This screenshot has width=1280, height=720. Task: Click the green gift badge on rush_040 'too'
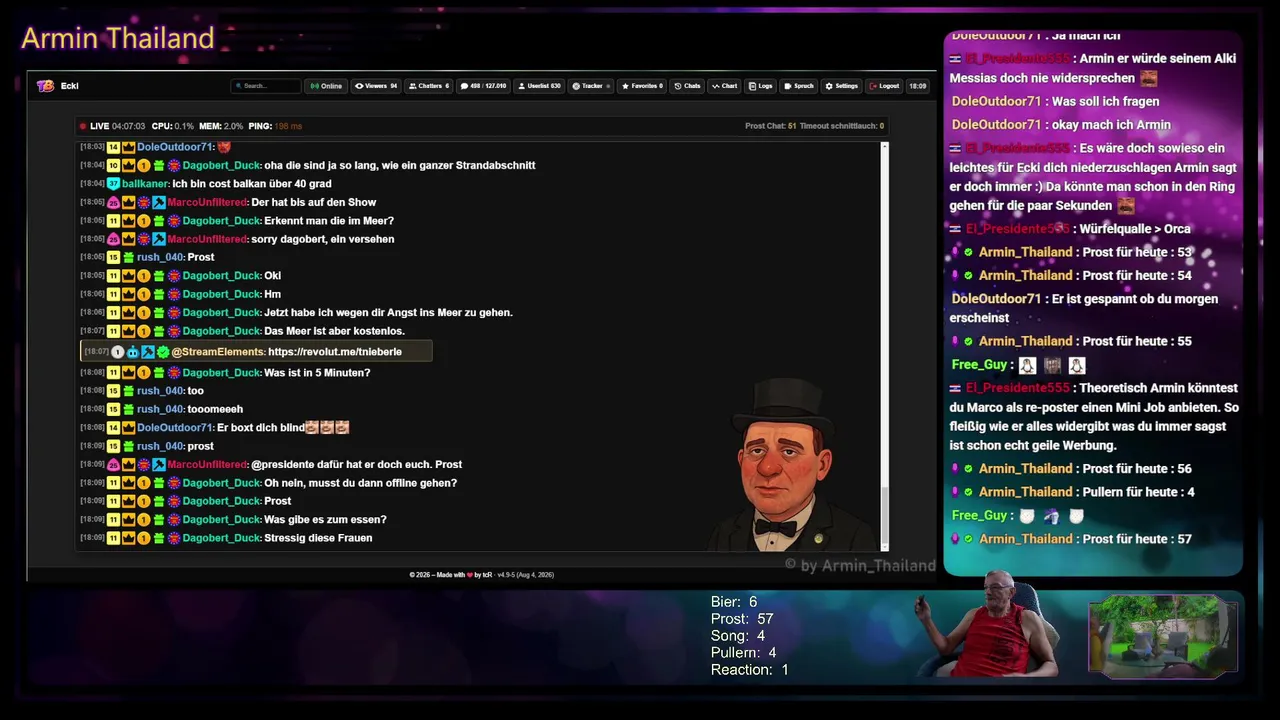(128, 391)
